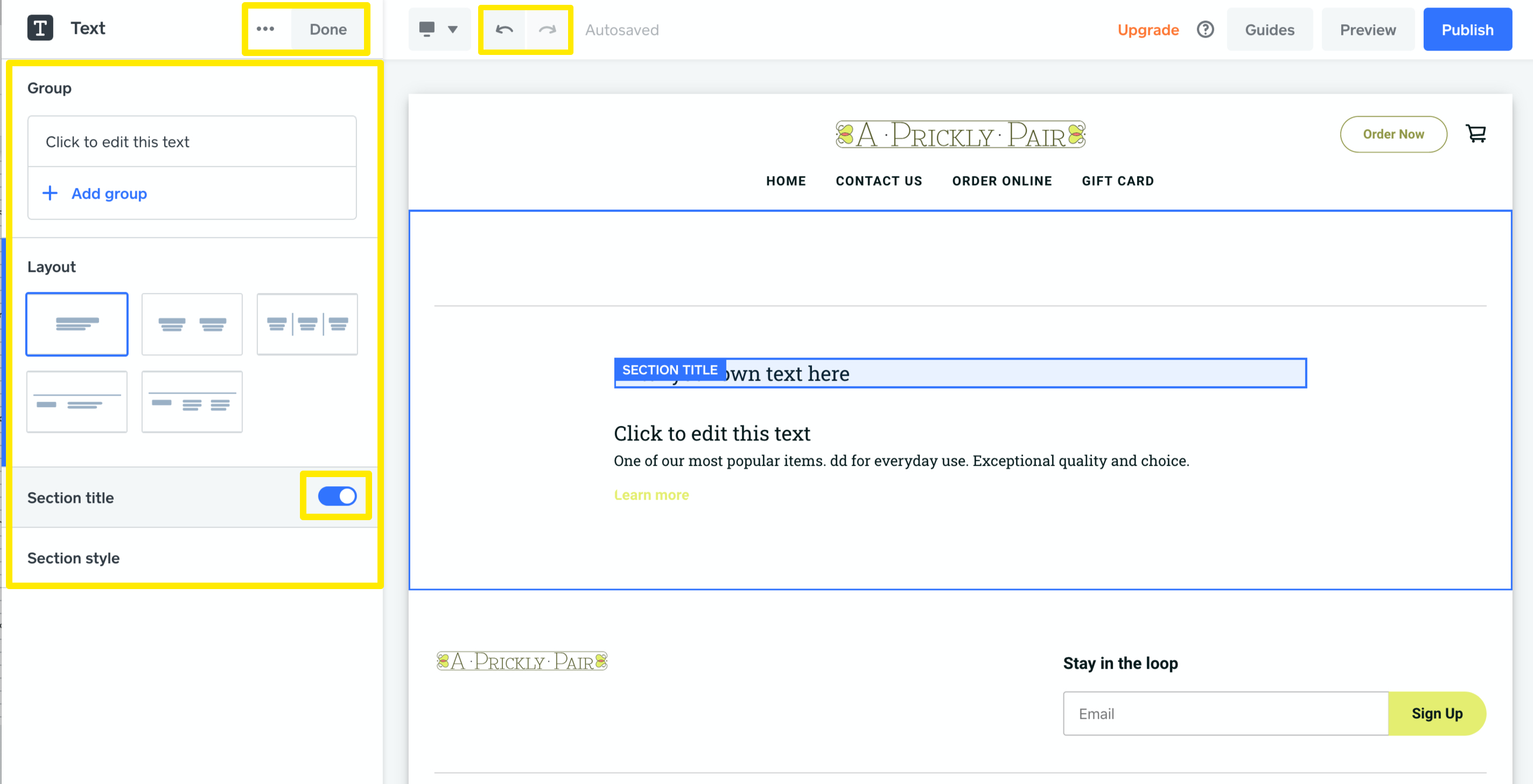The image size is (1533, 784).
Task: Select the two-column layout thumbnail
Action: tap(192, 324)
